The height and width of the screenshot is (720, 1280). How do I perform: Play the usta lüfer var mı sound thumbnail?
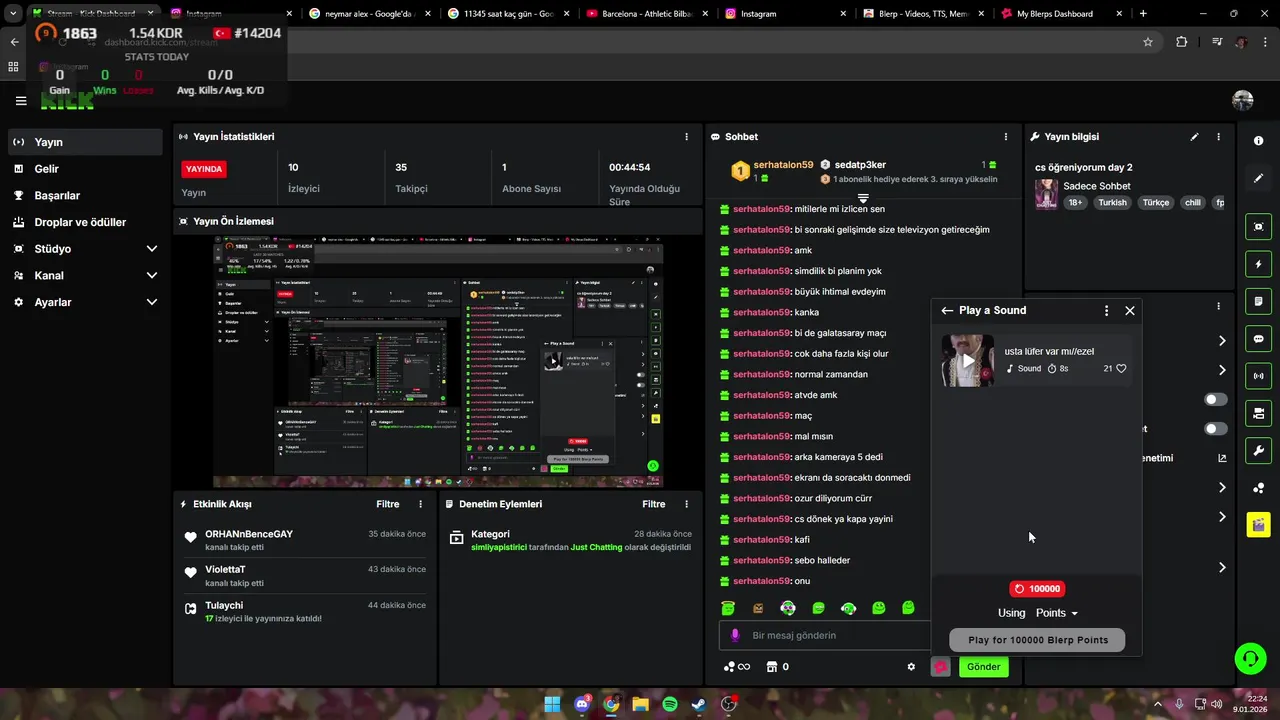(x=967, y=361)
